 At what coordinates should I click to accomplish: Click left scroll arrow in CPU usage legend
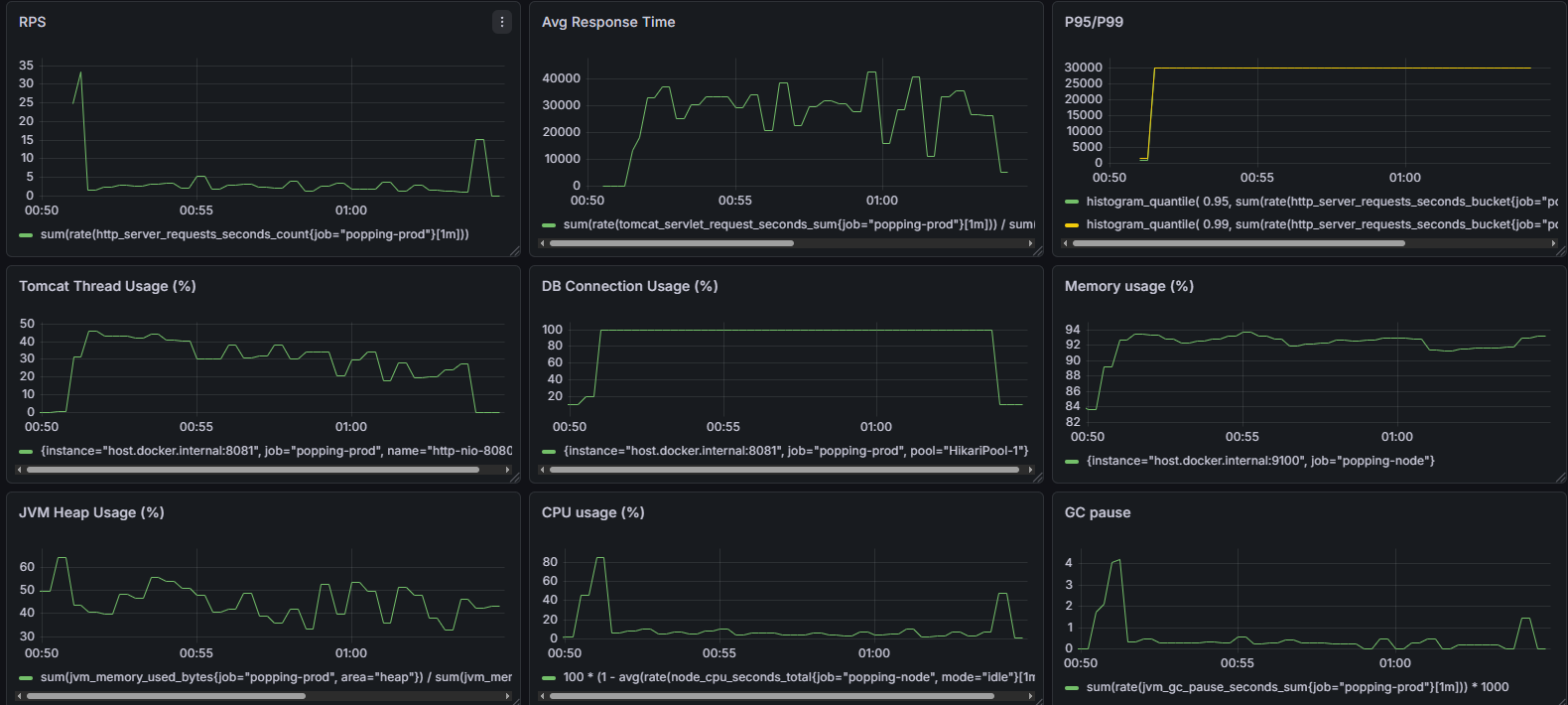542,696
